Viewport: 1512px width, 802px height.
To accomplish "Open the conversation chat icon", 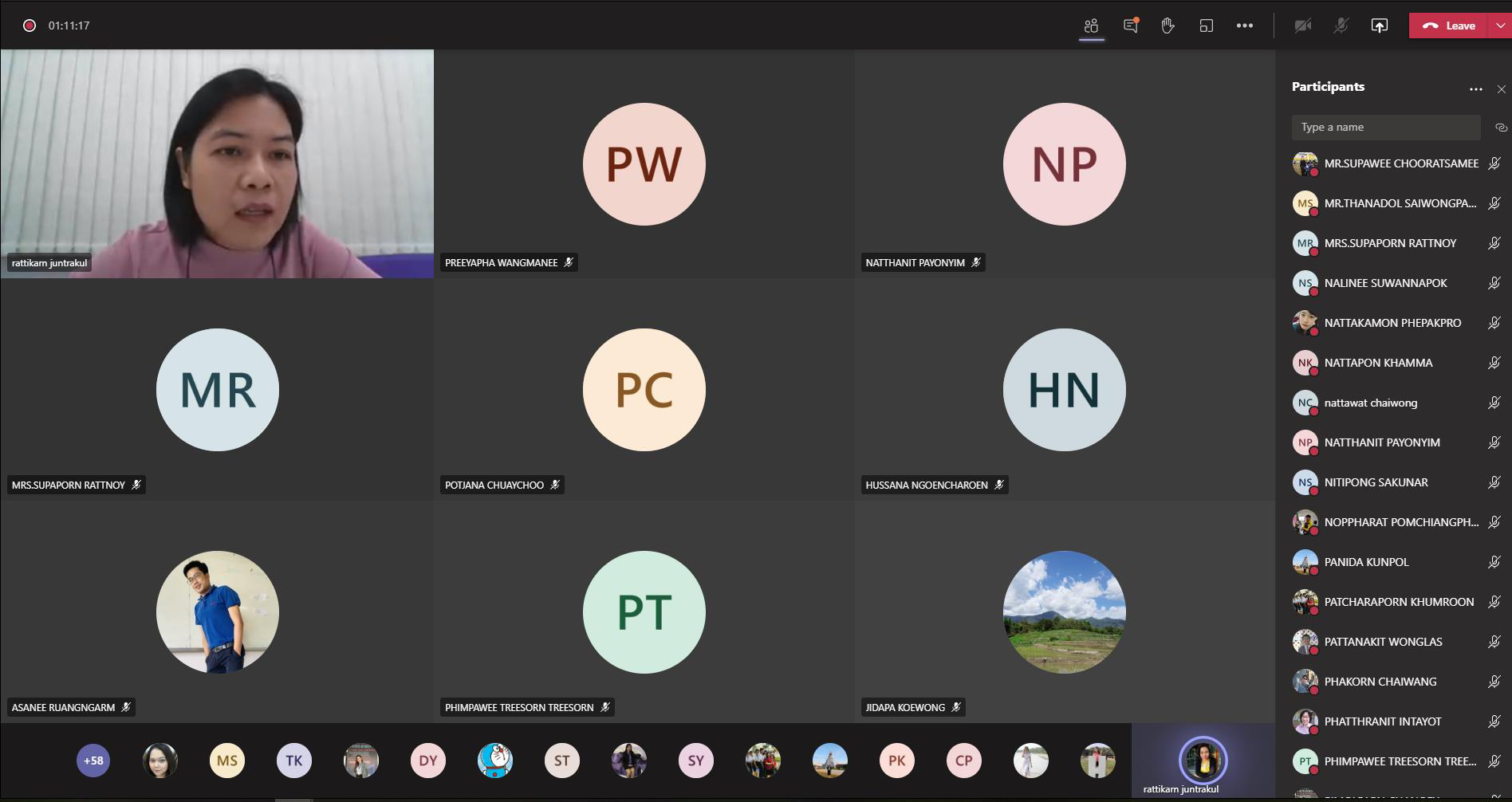I will (1130, 26).
